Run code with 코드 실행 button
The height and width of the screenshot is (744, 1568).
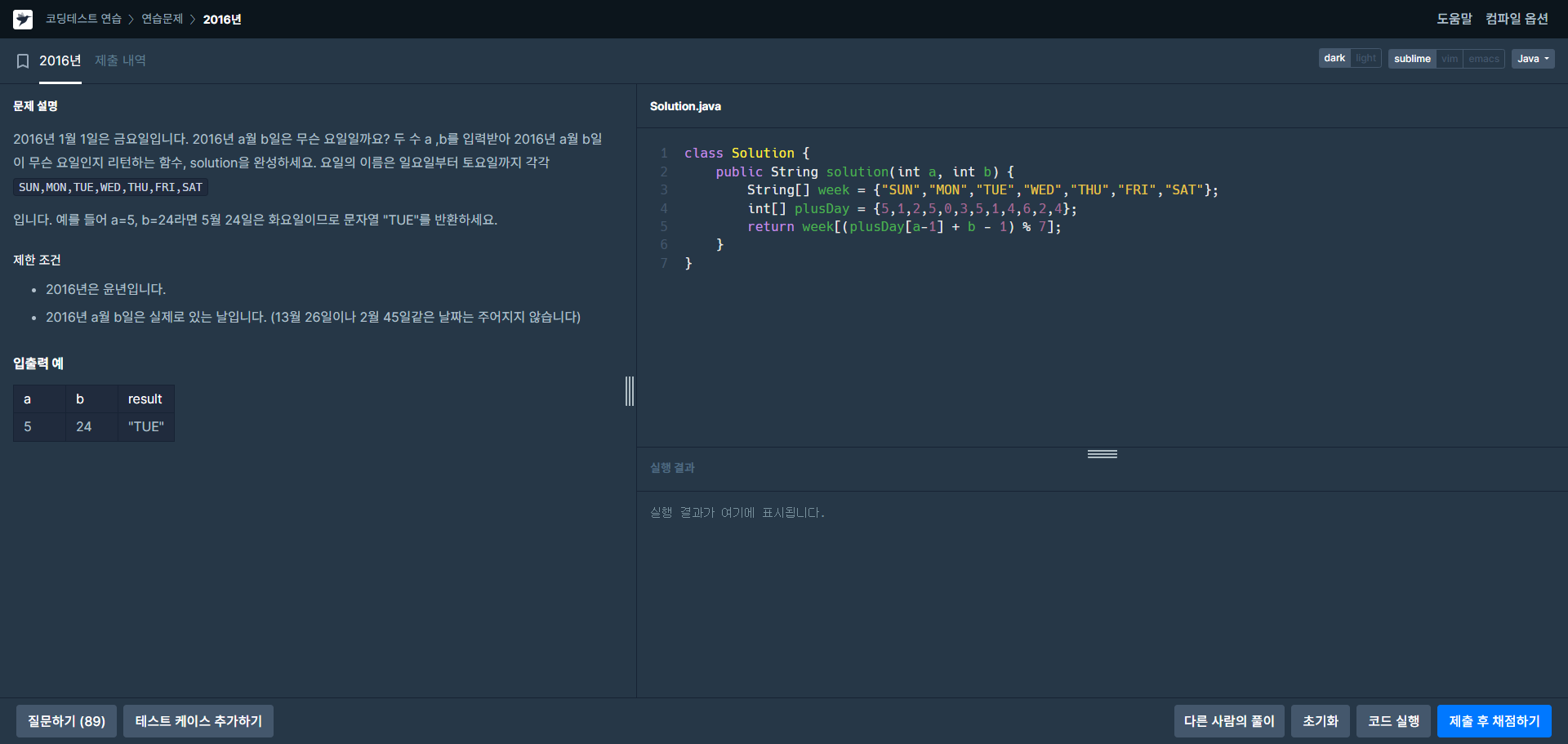click(1393, 721)
